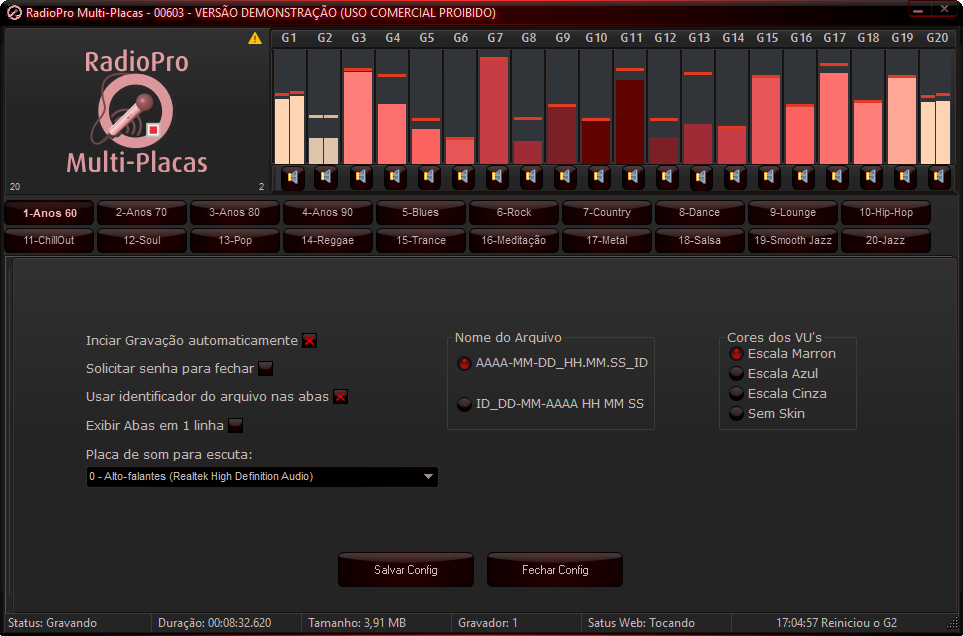Click the G11 VU meter bar
The width and height of the screenshot is (963, 636).
(x=630, y=107)
